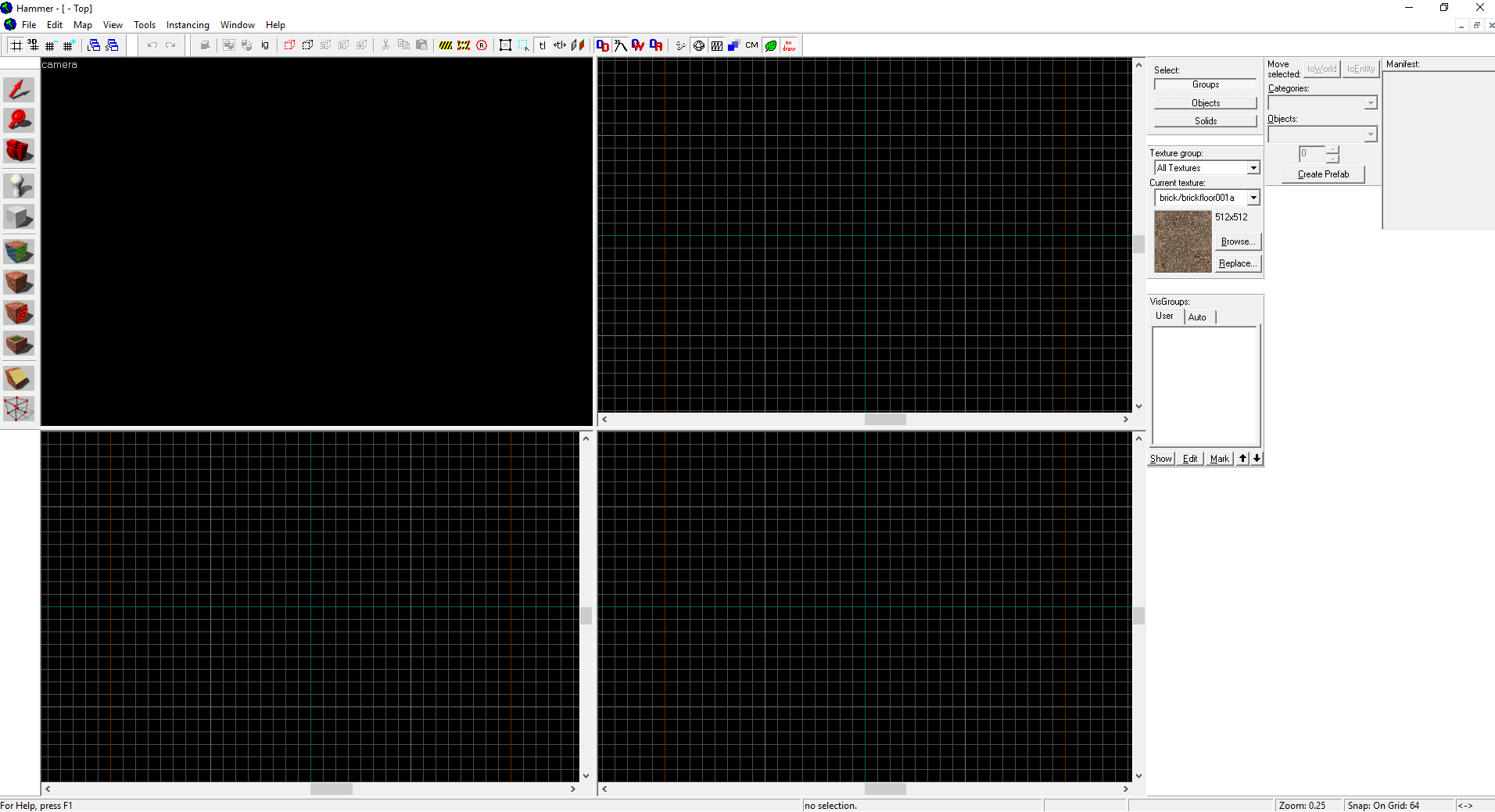Open the Toggle Texture Application tool
The height and width of the screenshot is (812, 1495).
pyautogui.click(x=19, y=252)
